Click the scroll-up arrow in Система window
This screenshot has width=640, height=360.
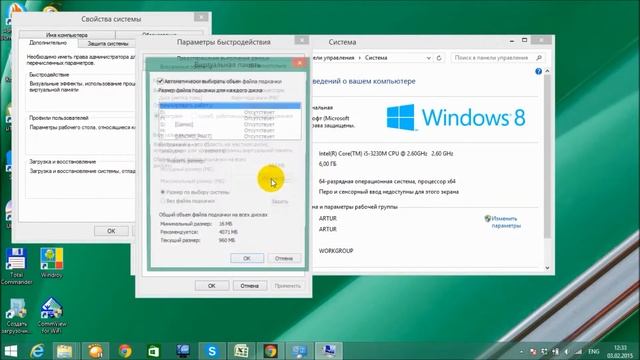click(547, 71)
